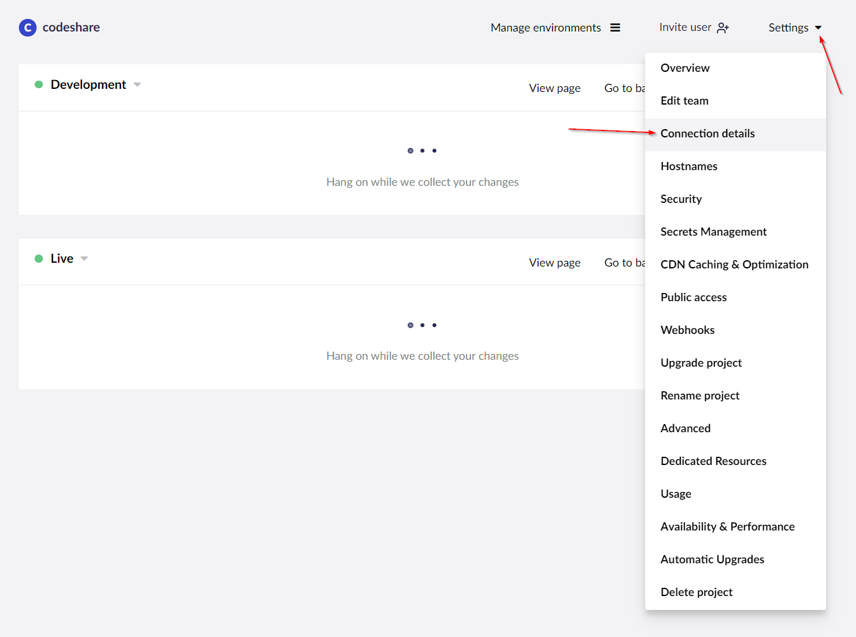Click the codeshare logo icon
This screenshot has height=637, width=856.
coord(28,28)
